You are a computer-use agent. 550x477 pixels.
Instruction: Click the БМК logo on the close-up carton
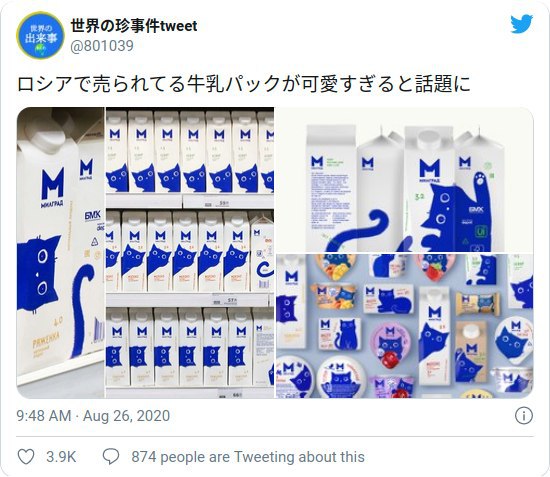[x=92, y=214]
